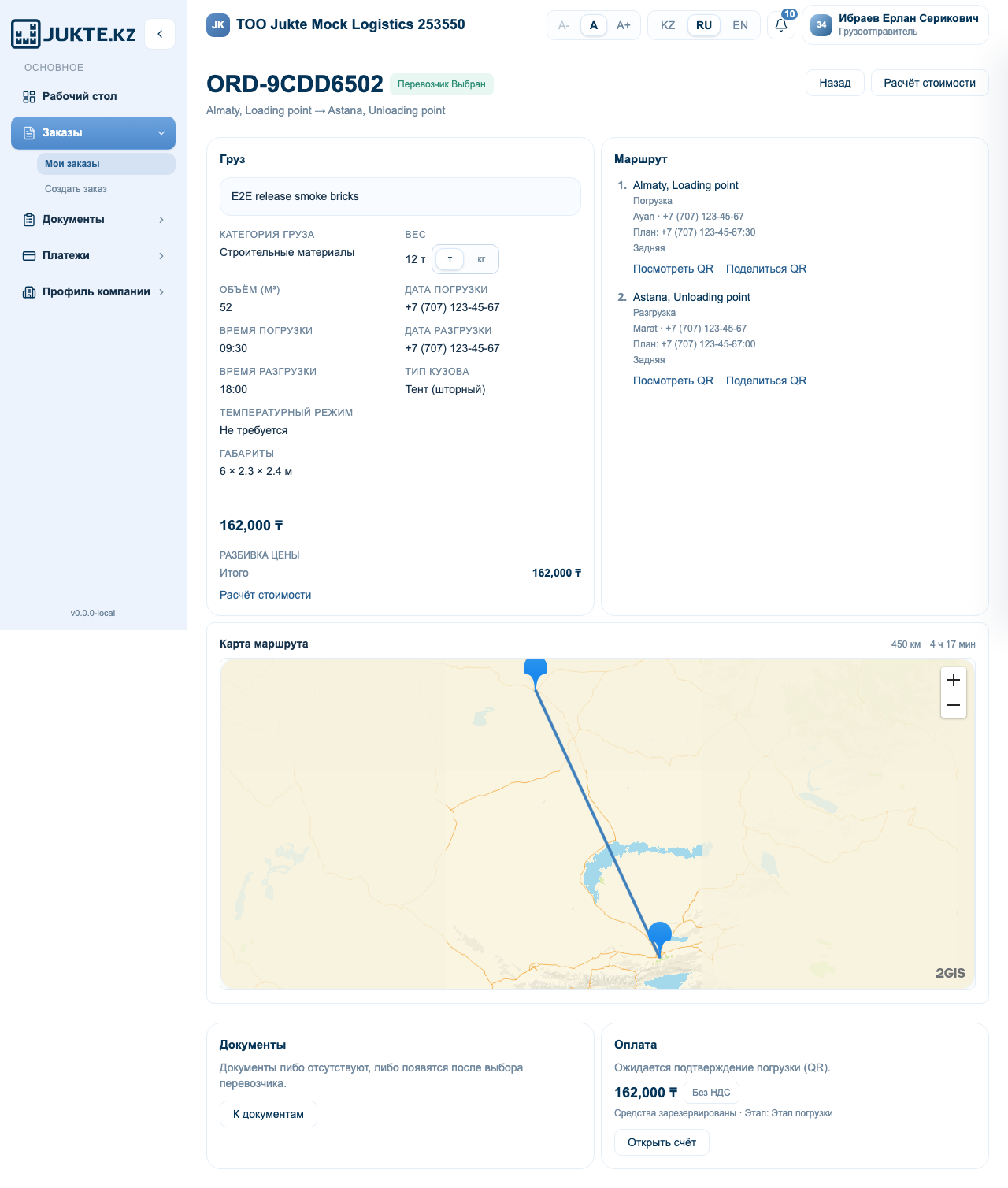The height and width of the screenshot is (1188, 1008).
Task: Click Не требуется temperature value
Action: 254,430
